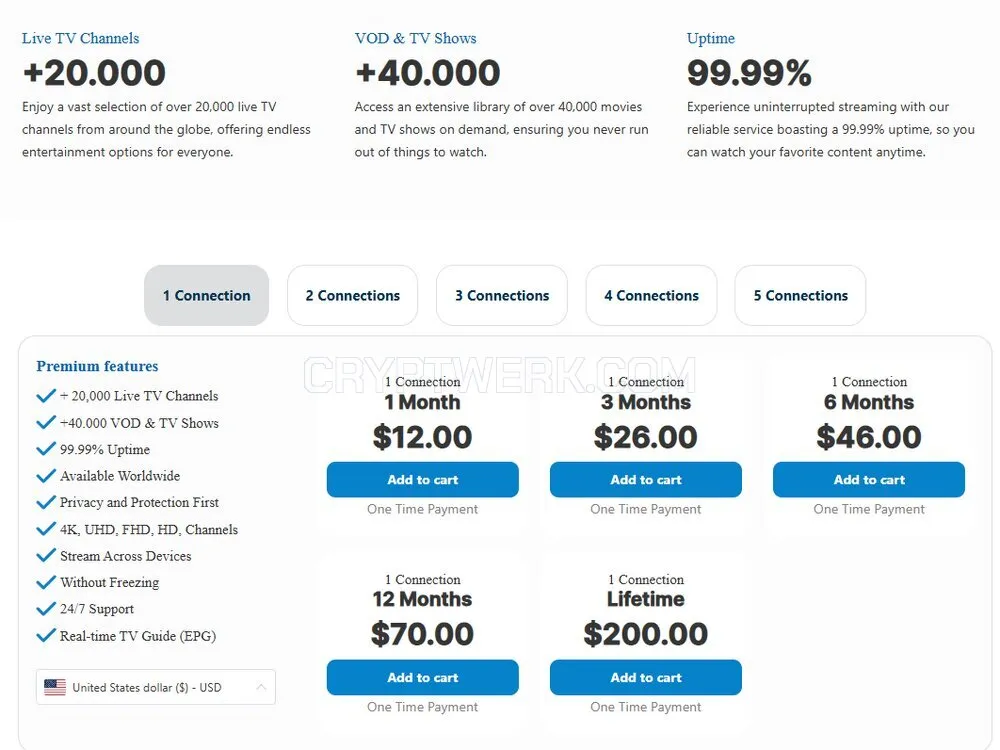The height and width of the screenshot is (750, 1000).
Task: Click checkmark icon beside Without Freezing
Action: coord(46,582)
